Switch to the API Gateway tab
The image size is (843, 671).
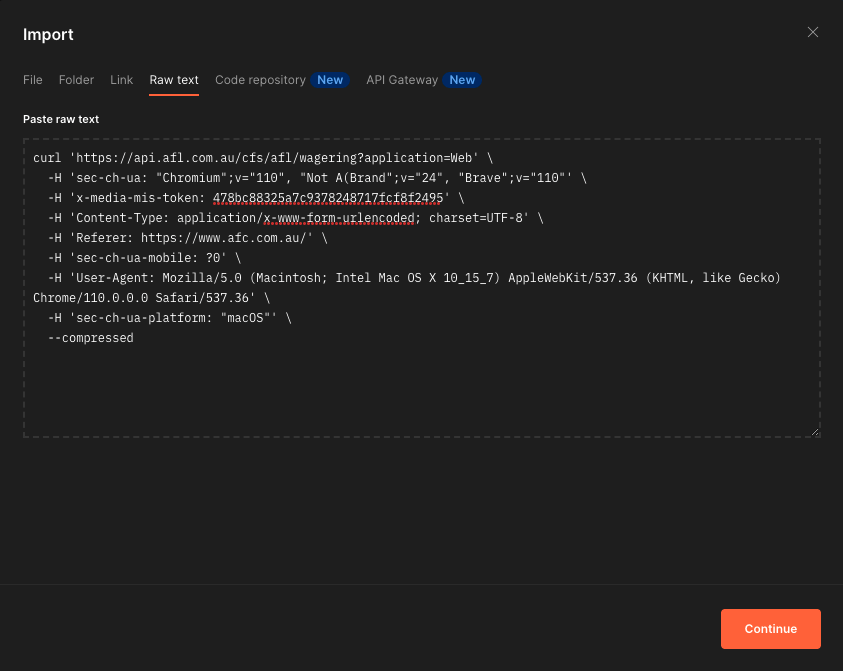[x=424, y=80]
